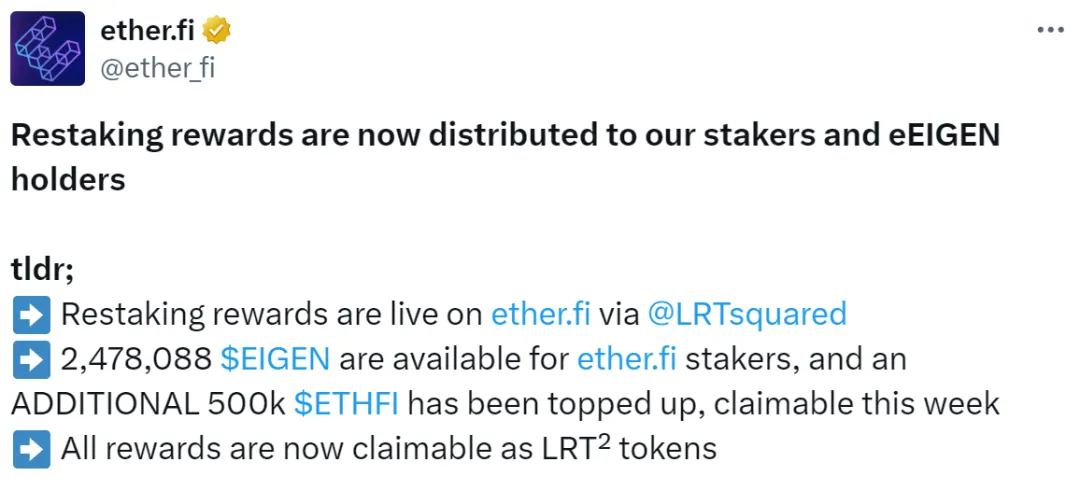1080x504 pixels.
Task: Click the "2,478,088" token amount
Action: pos(136,359)
